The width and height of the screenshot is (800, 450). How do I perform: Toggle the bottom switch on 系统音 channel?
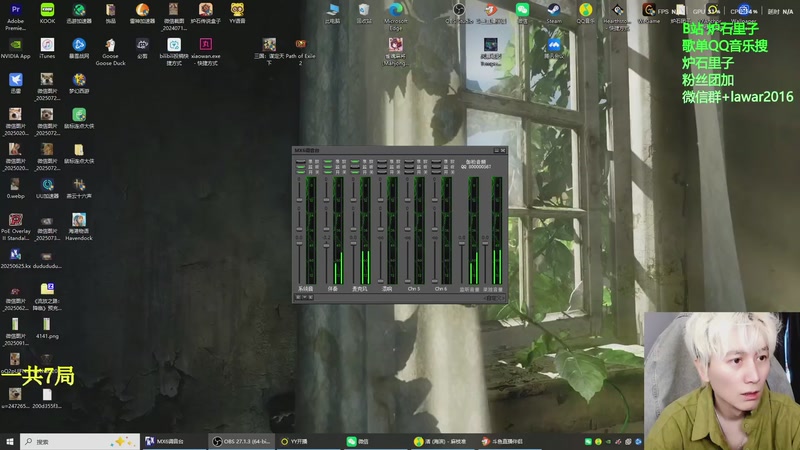(x=301, y=172)
